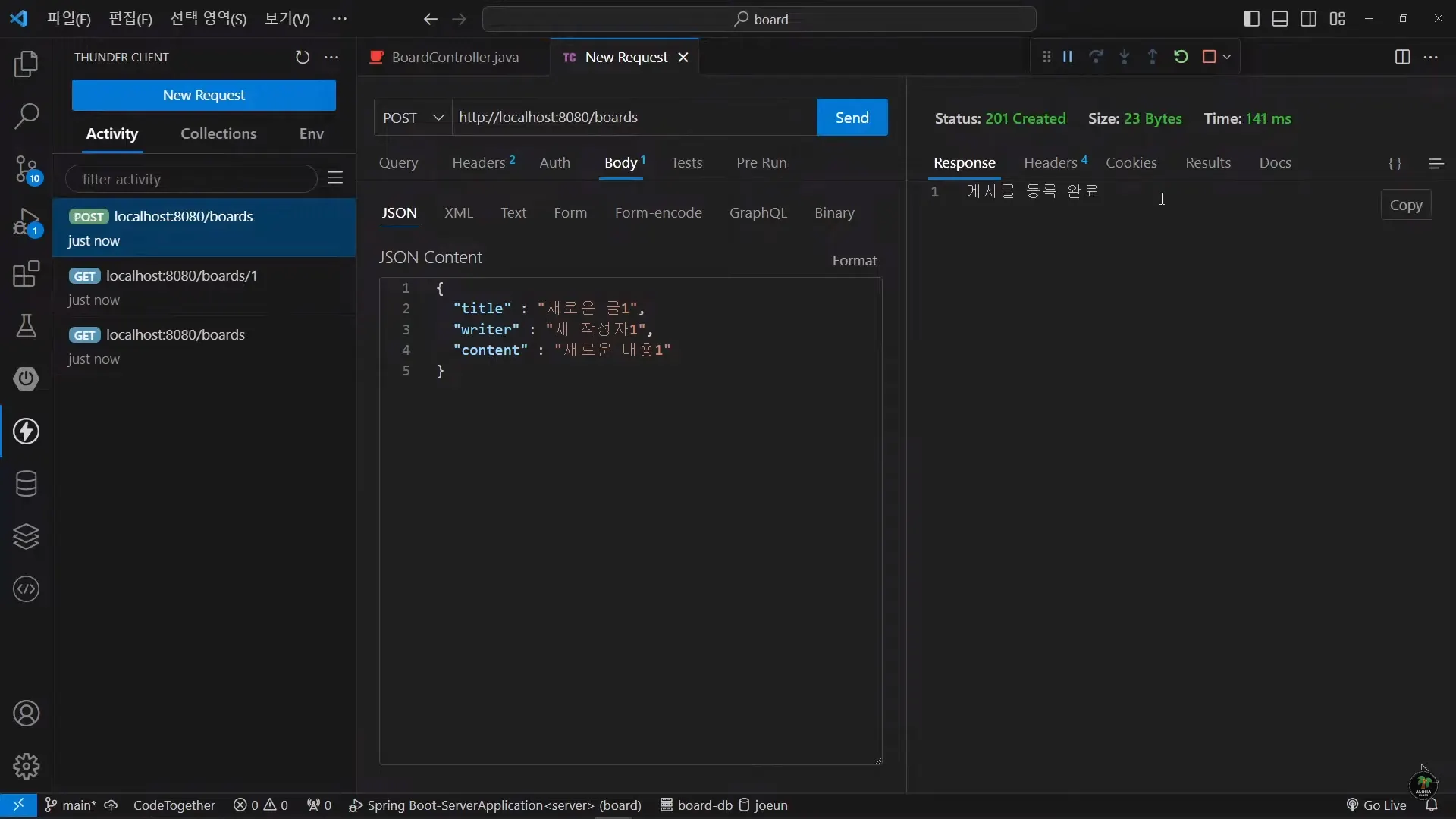Open the Source Control view
Image resolution: width=1456 pixels, height=819 pixels.
(x=27, y=168)
